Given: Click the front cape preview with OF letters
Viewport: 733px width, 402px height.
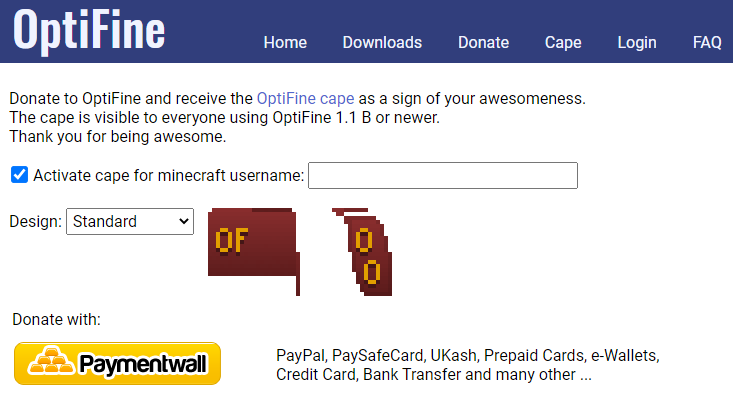Looking at the screenshot, I should pyautogui.click(x=253, y=245).
